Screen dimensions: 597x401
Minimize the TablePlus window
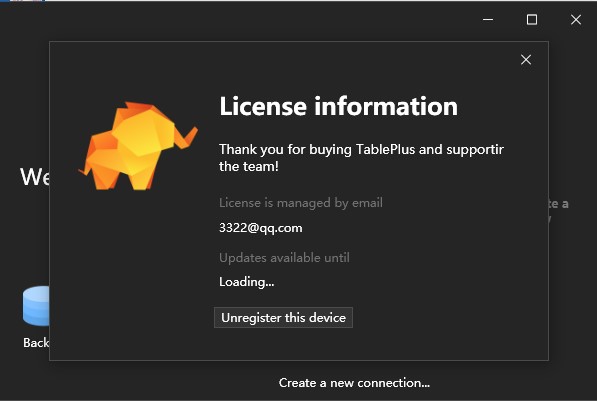coord(488,19)
